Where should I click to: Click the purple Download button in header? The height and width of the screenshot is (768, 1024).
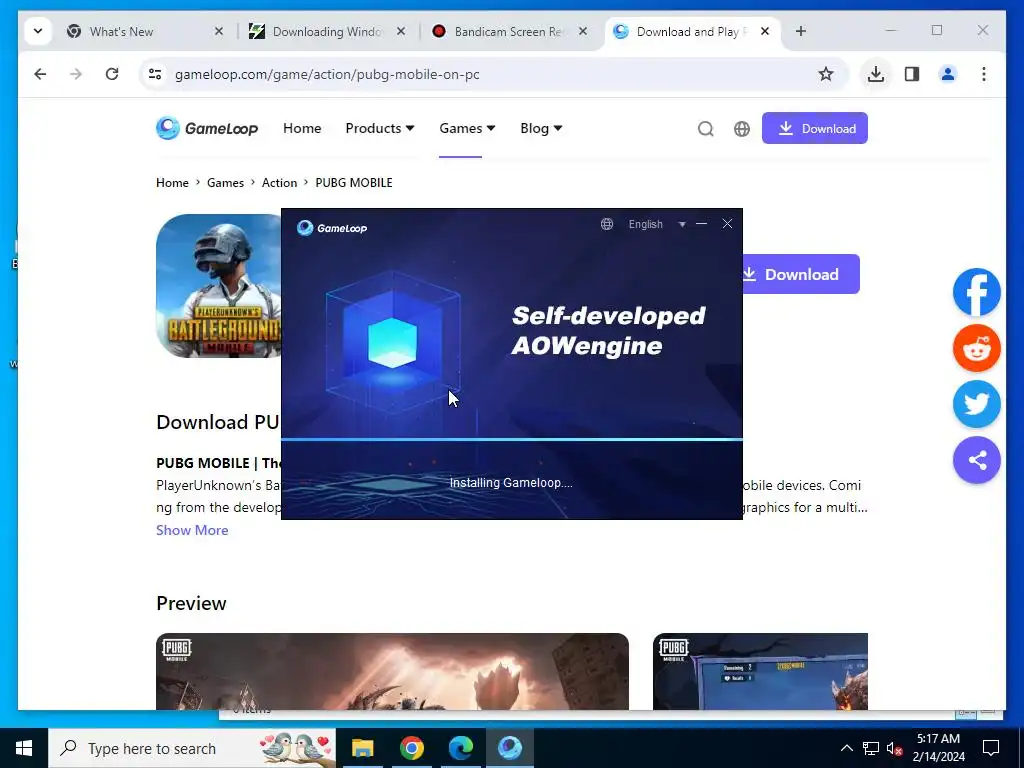point(814,128)
